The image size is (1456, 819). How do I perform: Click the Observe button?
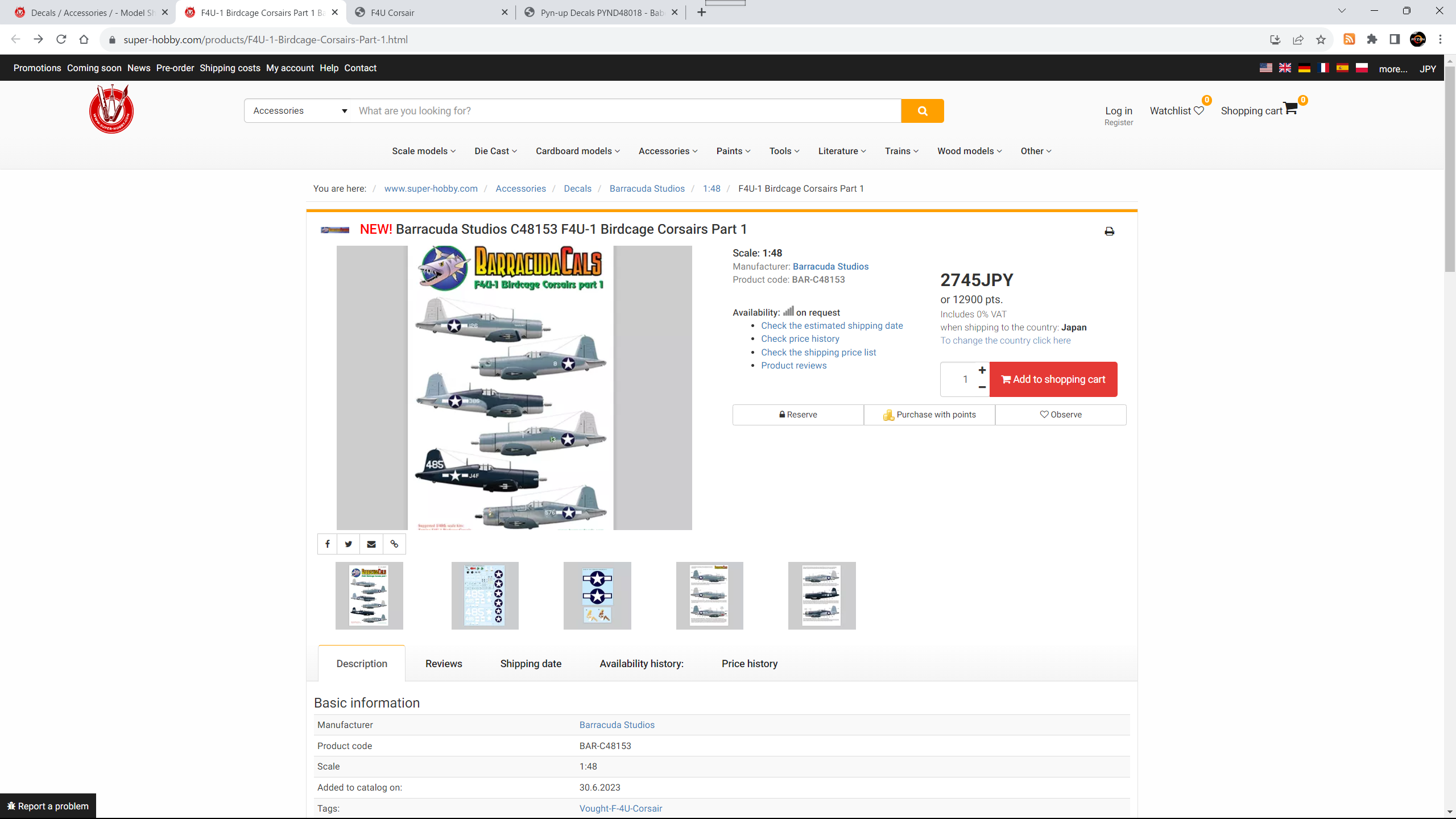point(1061,415)
